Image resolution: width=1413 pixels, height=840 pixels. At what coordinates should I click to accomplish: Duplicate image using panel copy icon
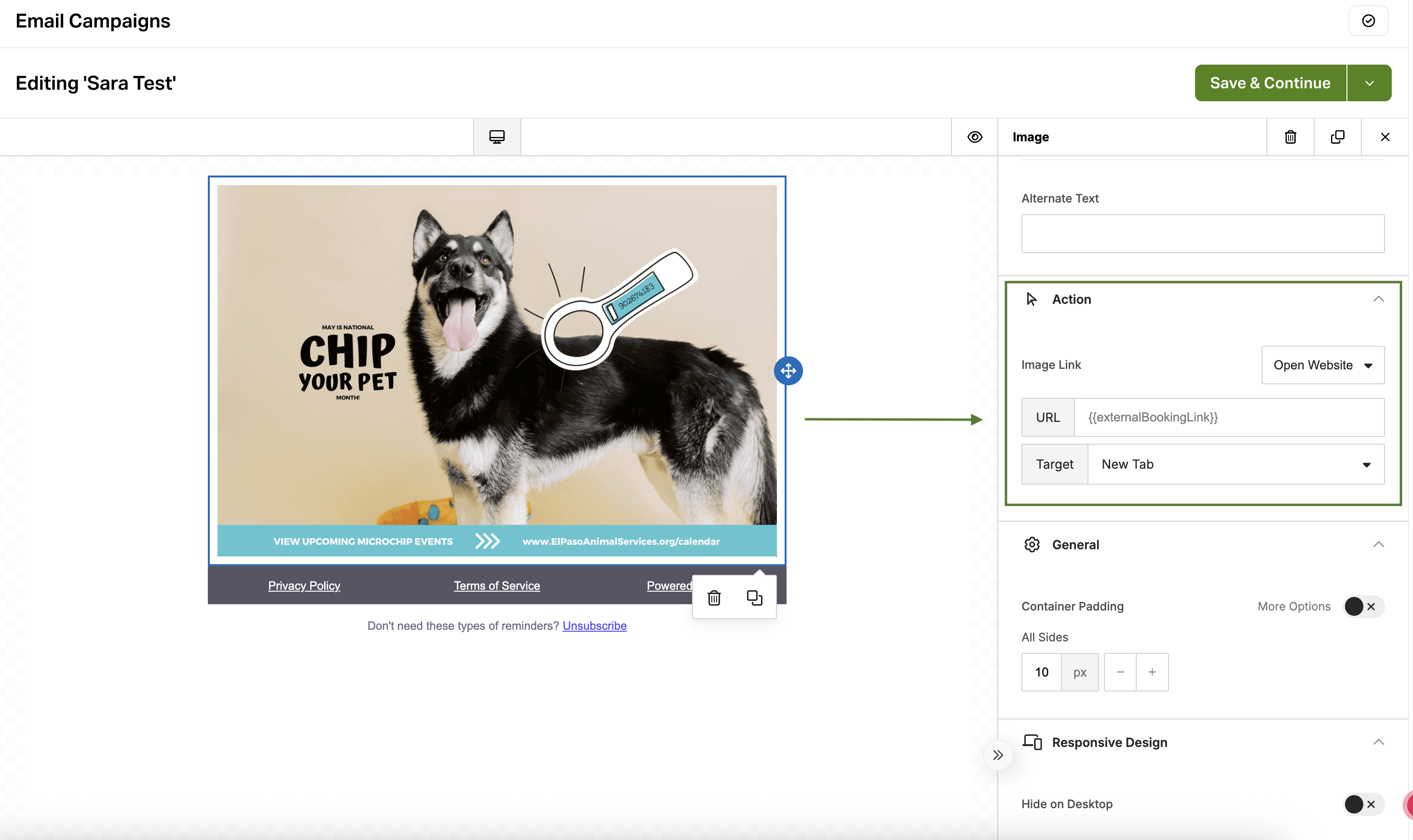click(x=1337, y=137)
